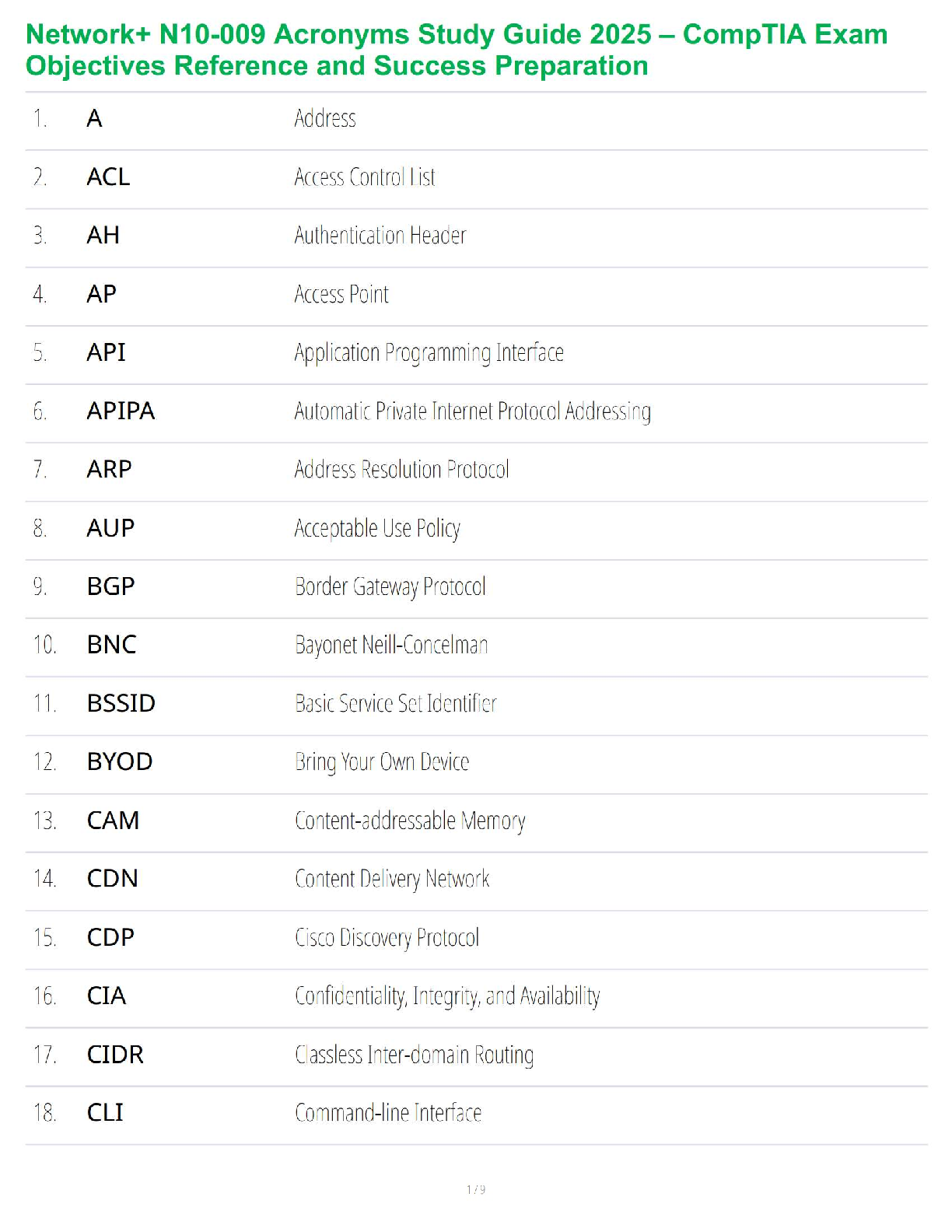Click the green study guide title heading

point(457,50)
